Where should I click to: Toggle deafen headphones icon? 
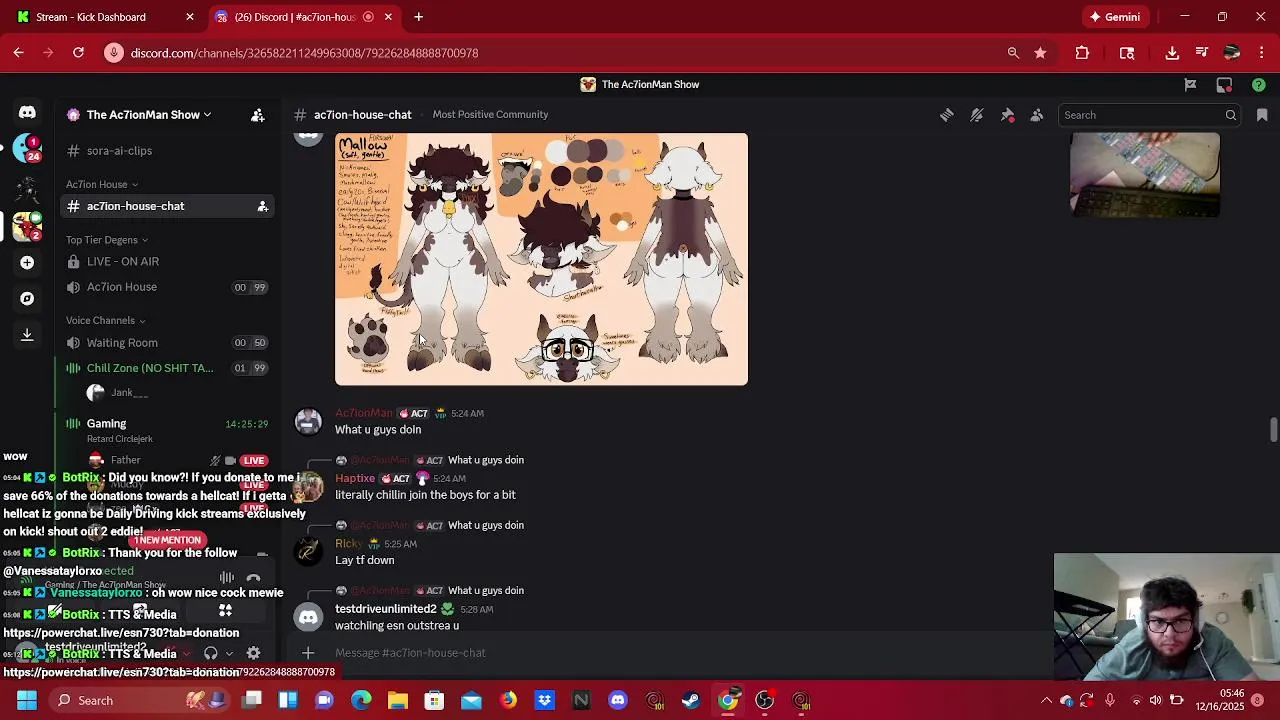[x=211, y=654]
